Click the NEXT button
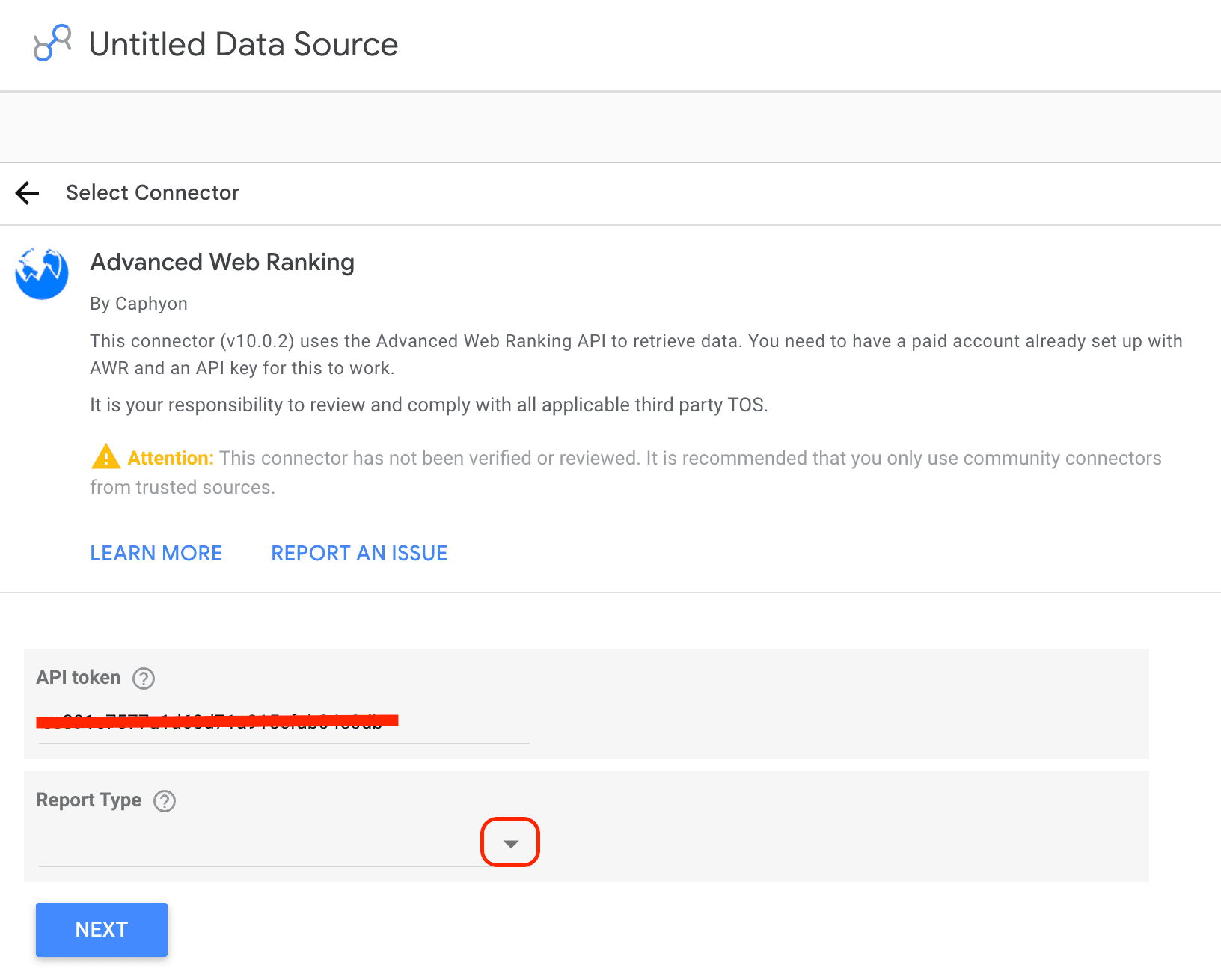The height and width of the screenshot is (980, 1221). coord(102,930)
